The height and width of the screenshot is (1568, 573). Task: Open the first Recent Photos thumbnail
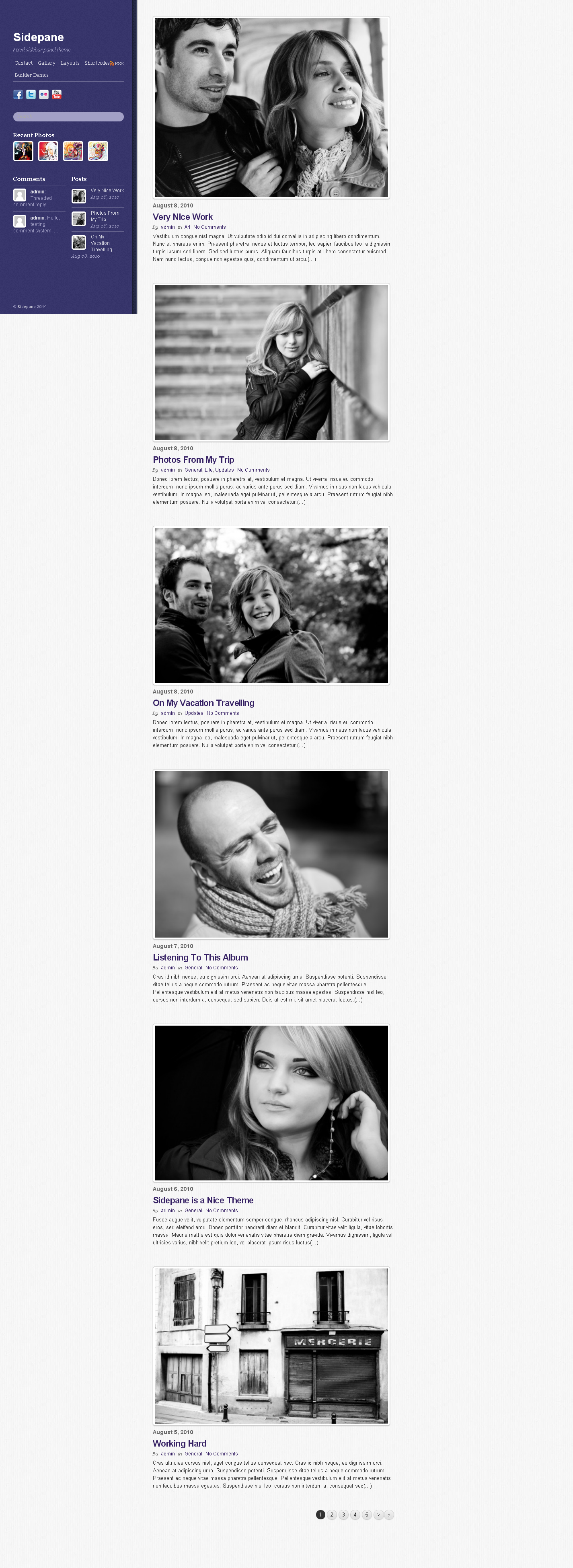pyautogui.click(x=24, y=151)
